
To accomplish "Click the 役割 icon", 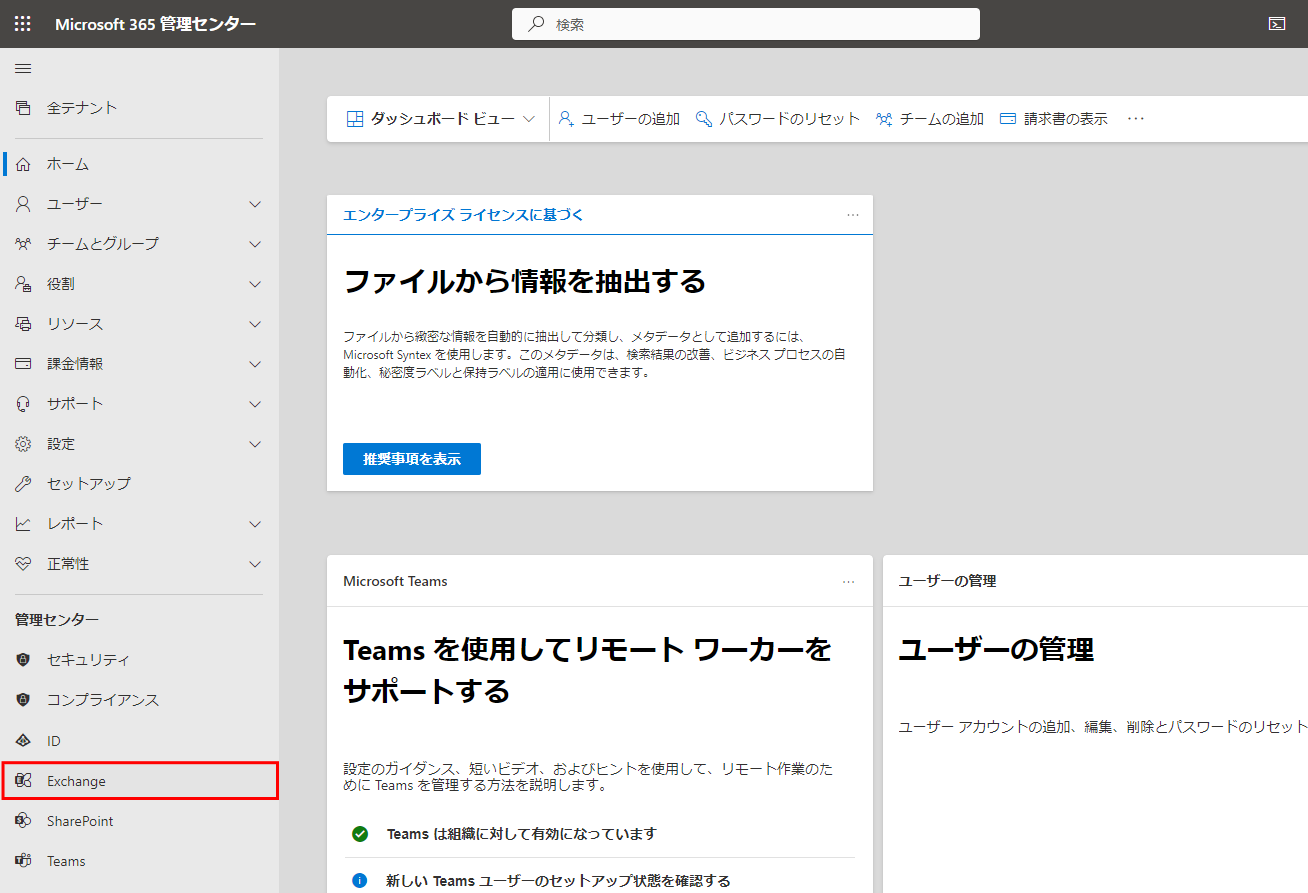I will click(23, 284).
